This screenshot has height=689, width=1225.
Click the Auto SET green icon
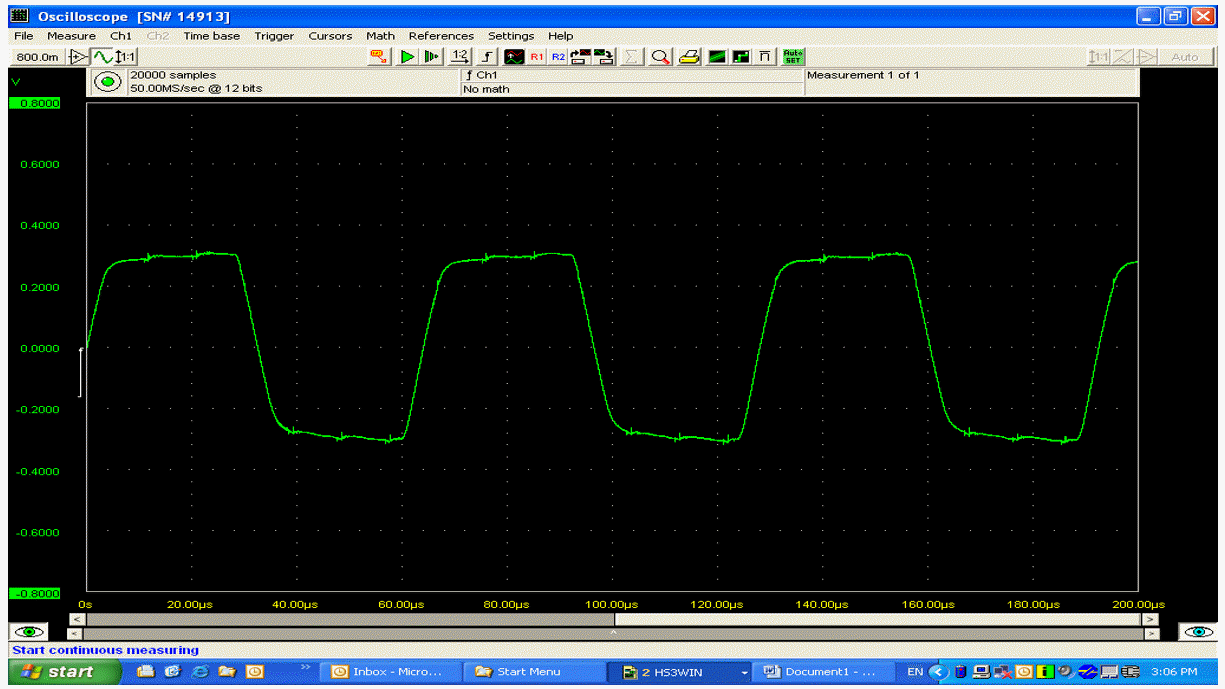pyautogui.click(x=793, y=57)
